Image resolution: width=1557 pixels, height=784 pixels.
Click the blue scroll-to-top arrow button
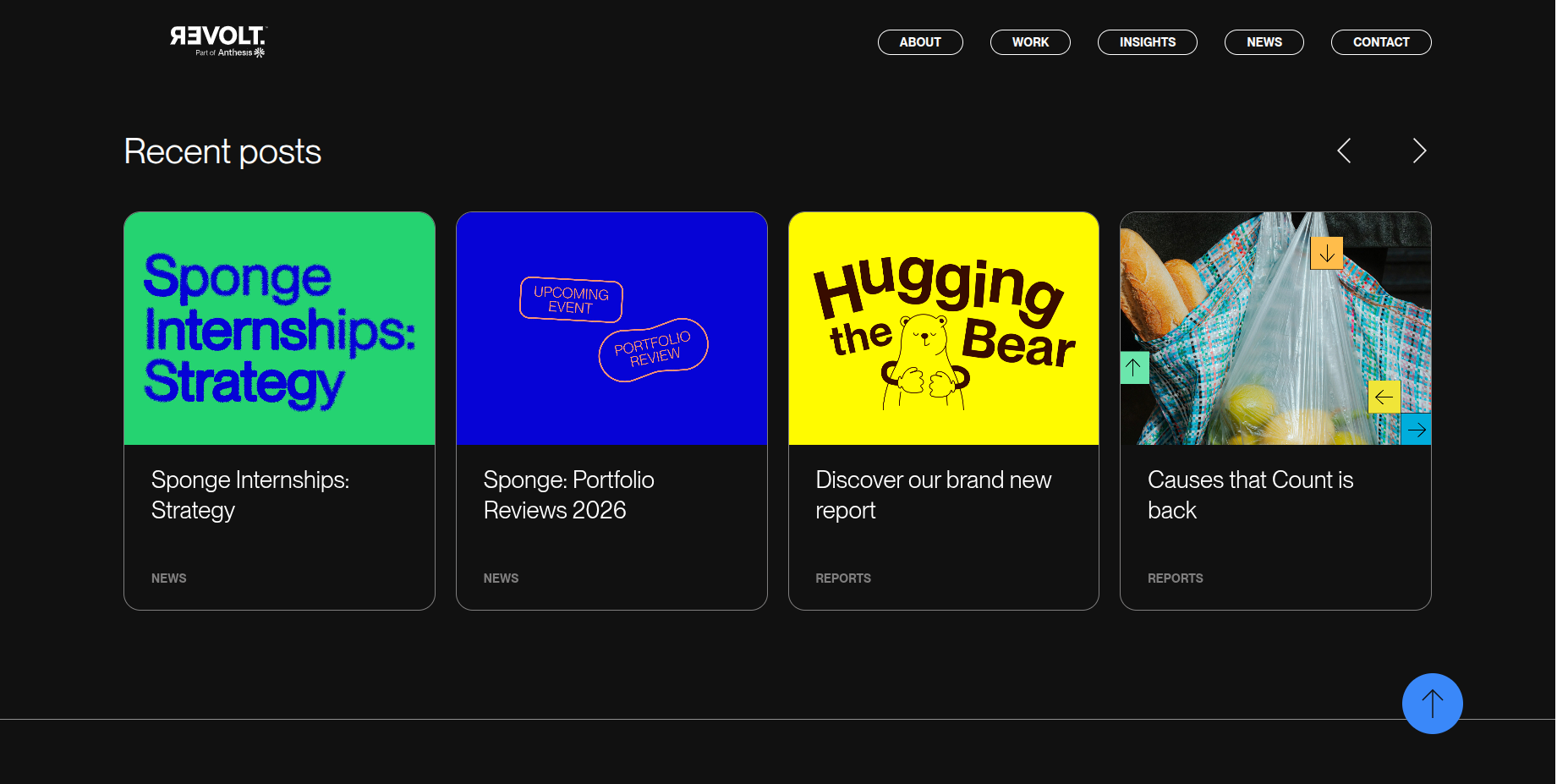1432,704
